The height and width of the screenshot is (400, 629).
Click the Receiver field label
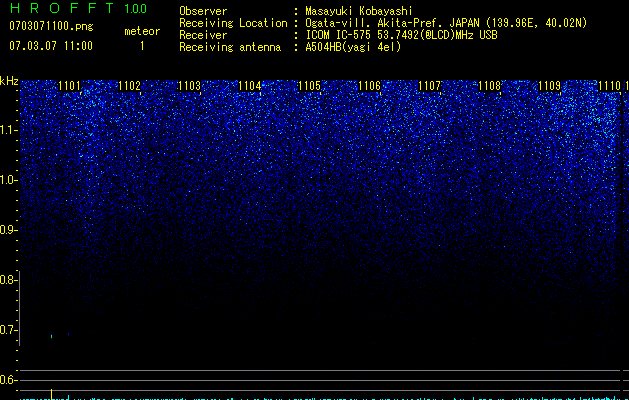point(203,35)
